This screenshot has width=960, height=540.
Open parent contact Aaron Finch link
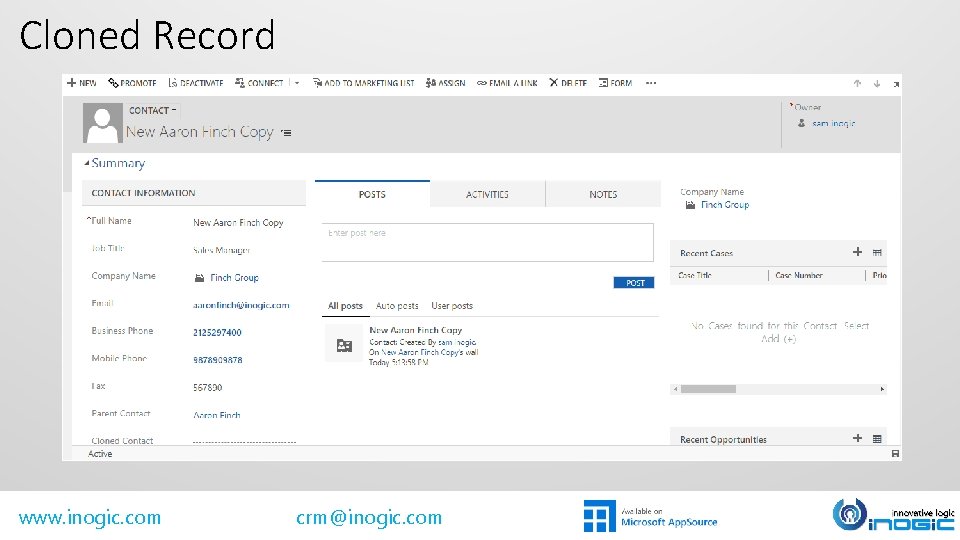click(x=217, y=414)
